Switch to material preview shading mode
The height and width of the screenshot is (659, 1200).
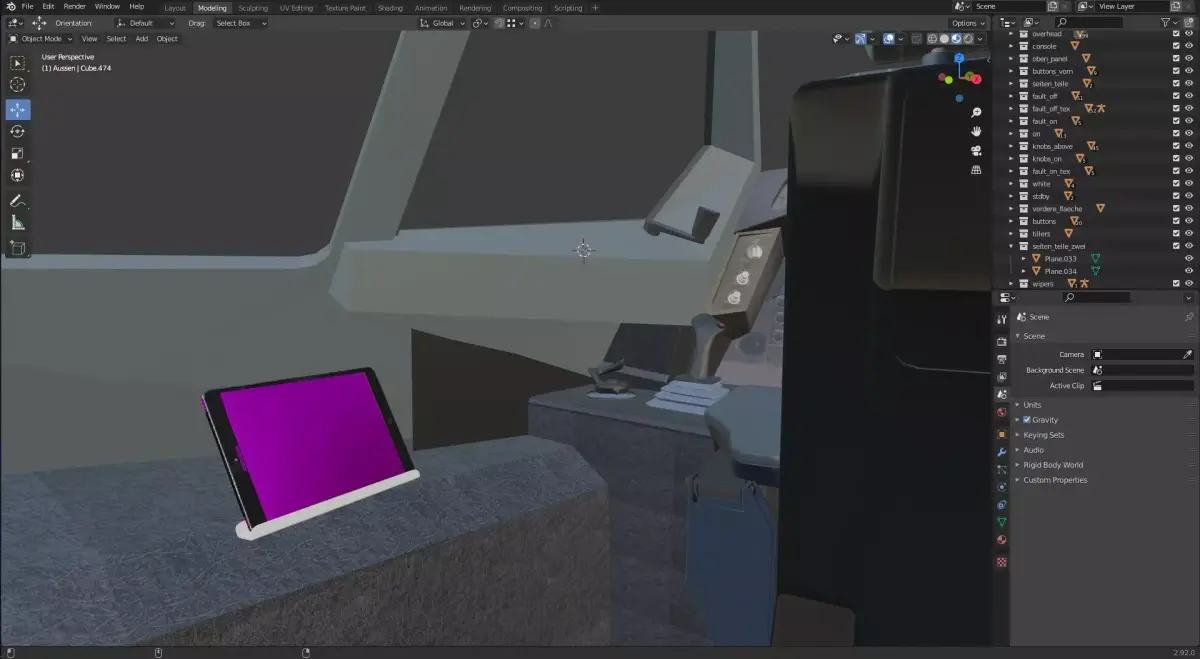[957, 39]
